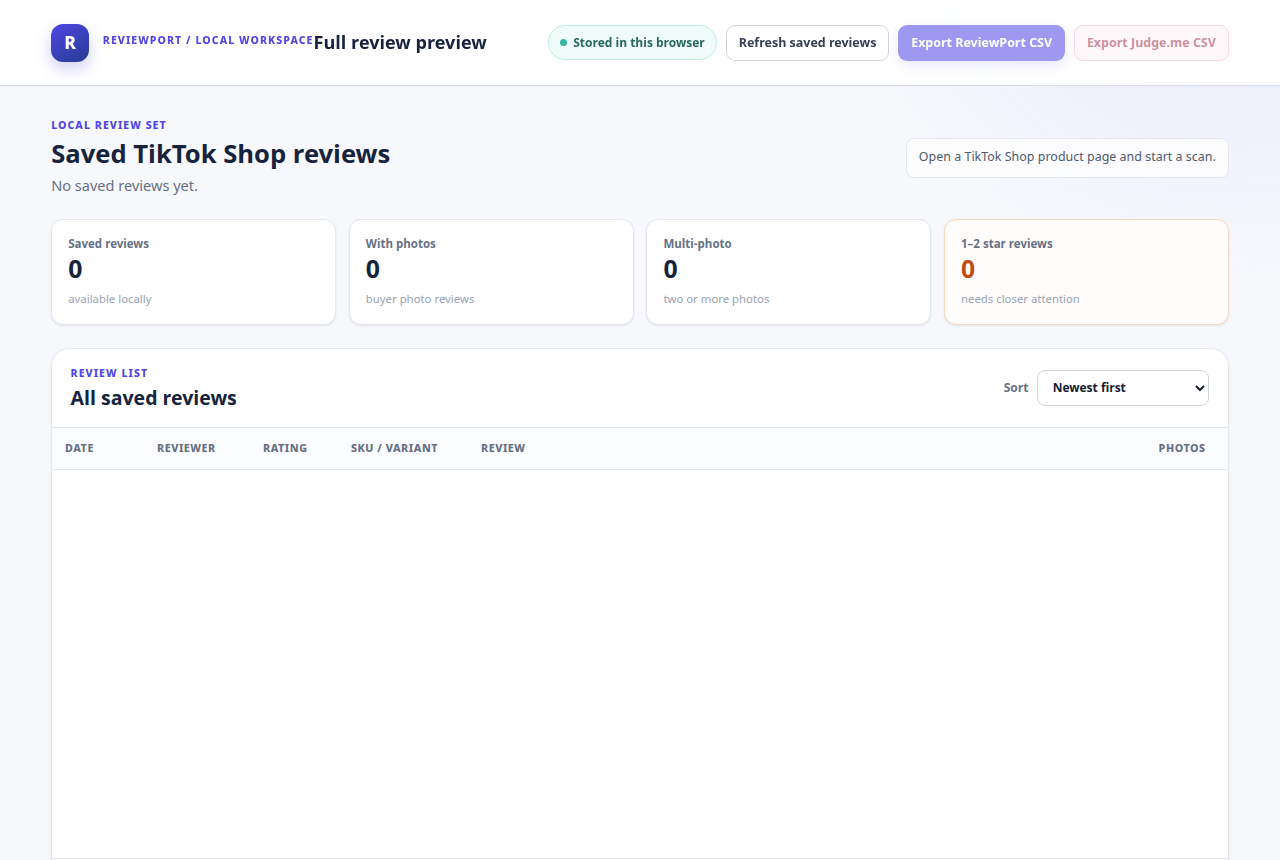1280x860 pixels.
Task: Click the DATE column header
Action: 79,448
